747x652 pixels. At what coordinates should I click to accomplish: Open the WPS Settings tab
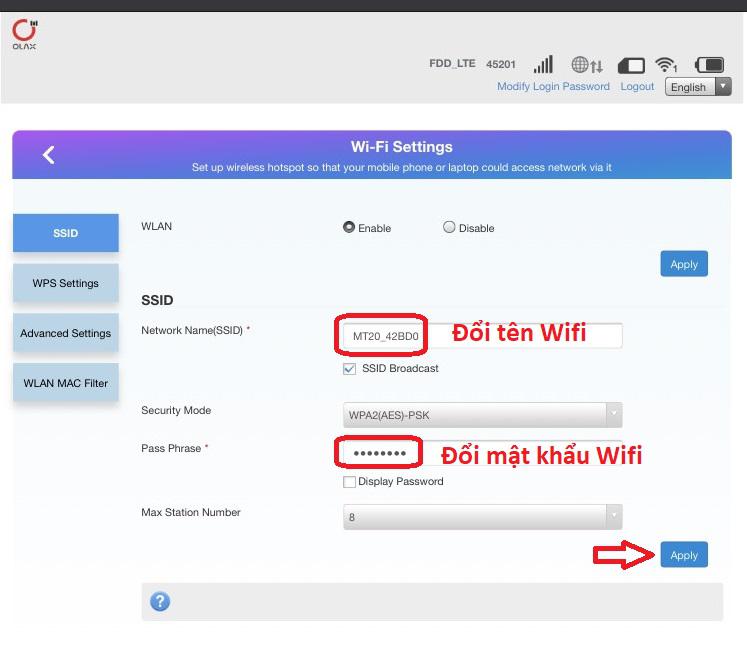click(66, 283)
